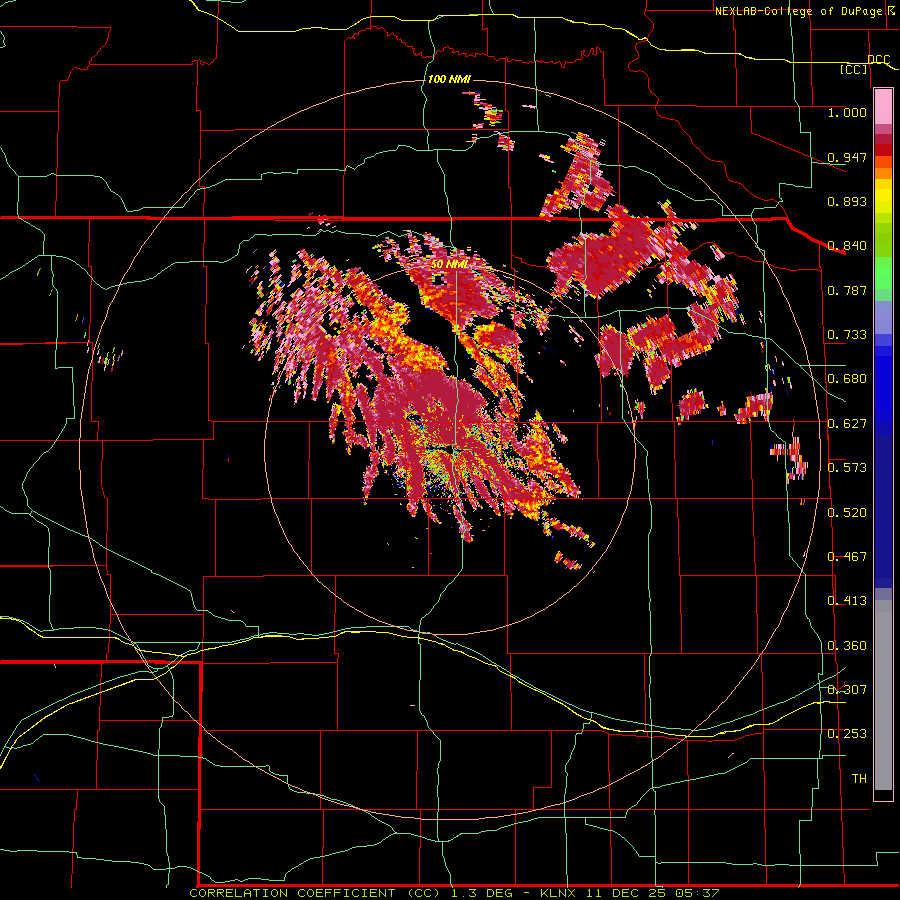Image resolution: width=900 pixels, height=900 pixels.
Task: Click the 0.627 scale value
Action: tap(847, 424)
